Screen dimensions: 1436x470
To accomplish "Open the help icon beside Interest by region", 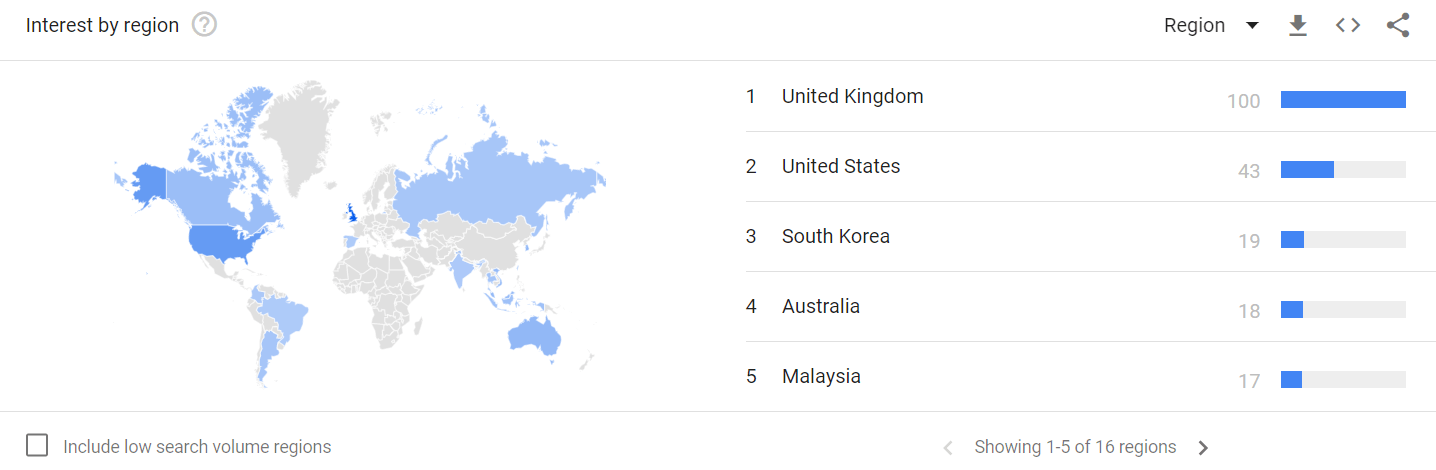I will tap(204, 25).
